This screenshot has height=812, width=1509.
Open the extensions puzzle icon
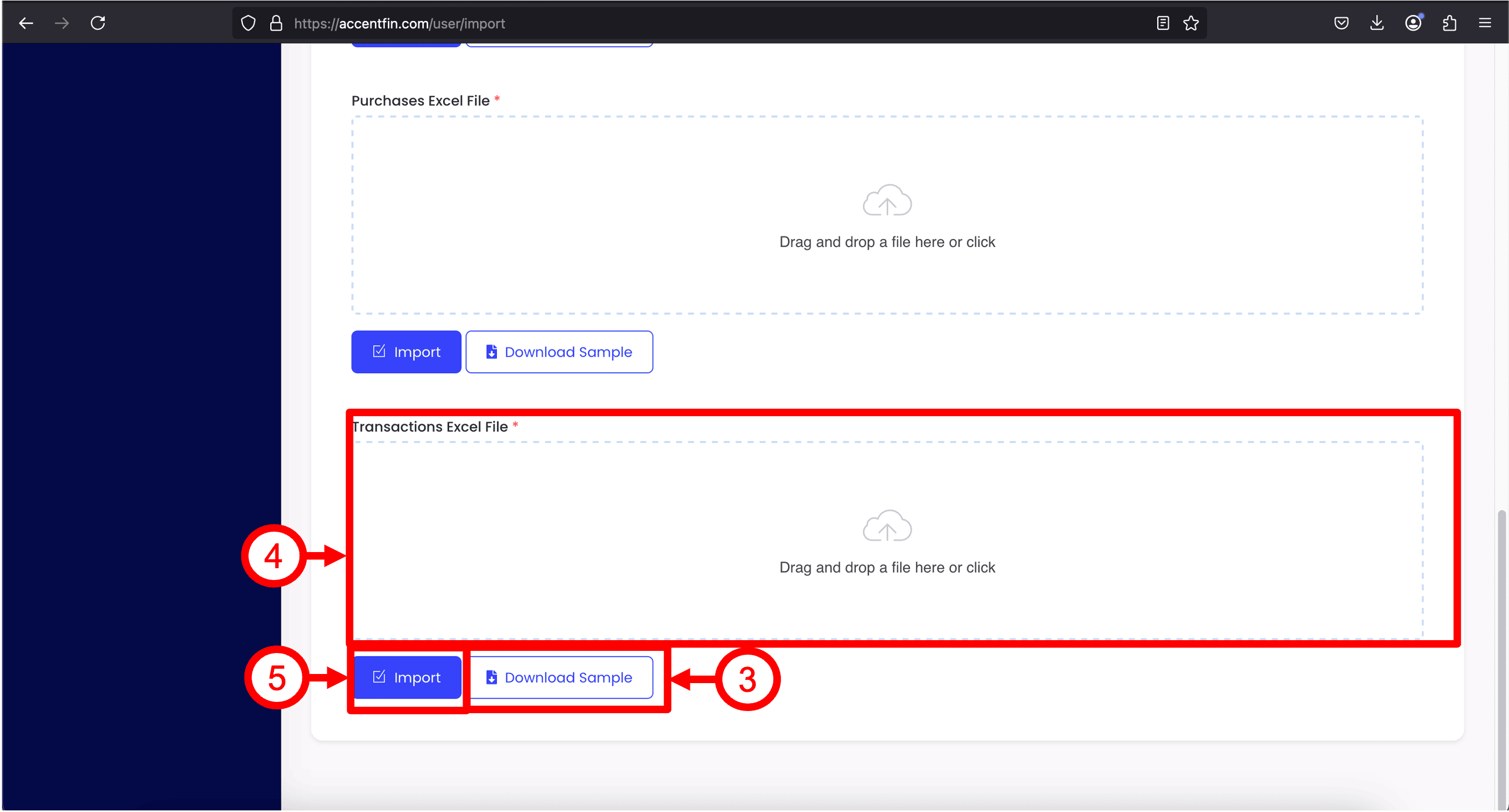tap(1449, 24)
